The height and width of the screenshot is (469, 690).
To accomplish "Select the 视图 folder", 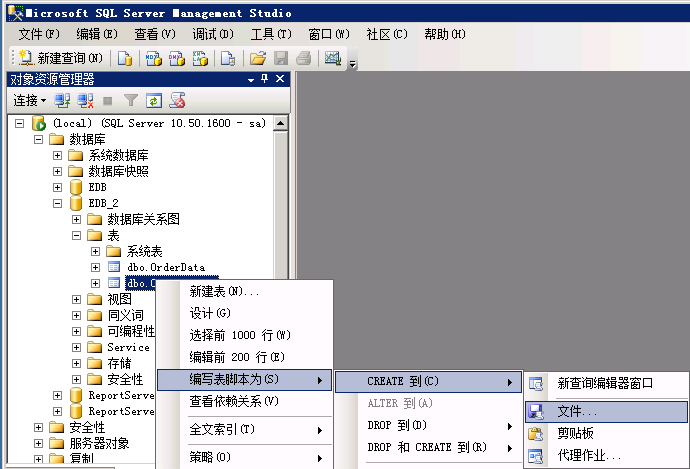I will pos(119,299).
